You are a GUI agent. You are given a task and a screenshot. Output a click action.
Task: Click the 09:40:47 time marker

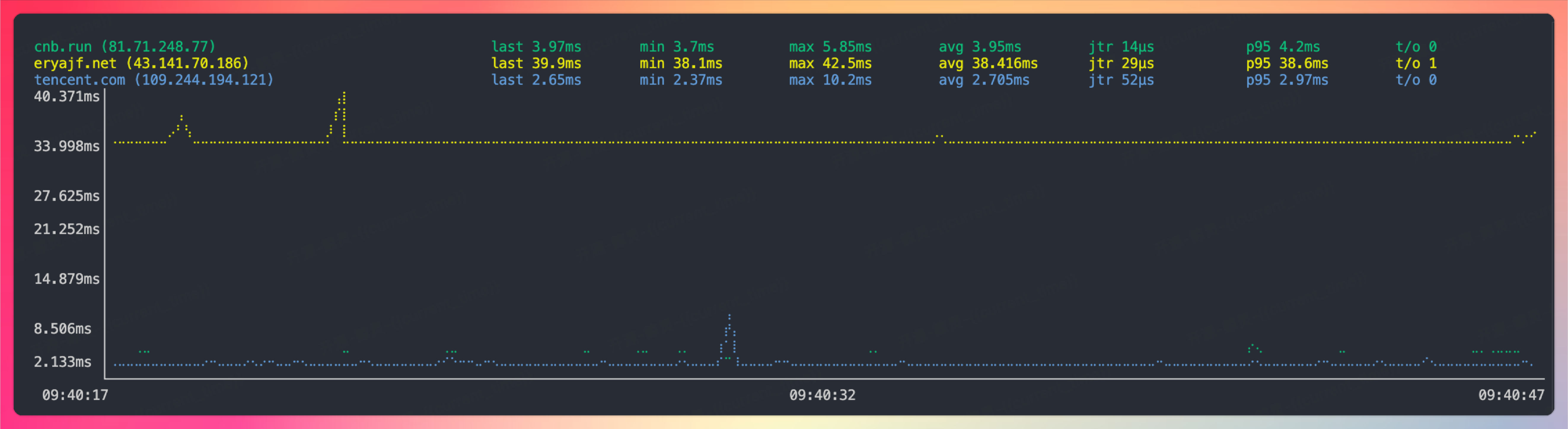click(x=1511, y=396)
